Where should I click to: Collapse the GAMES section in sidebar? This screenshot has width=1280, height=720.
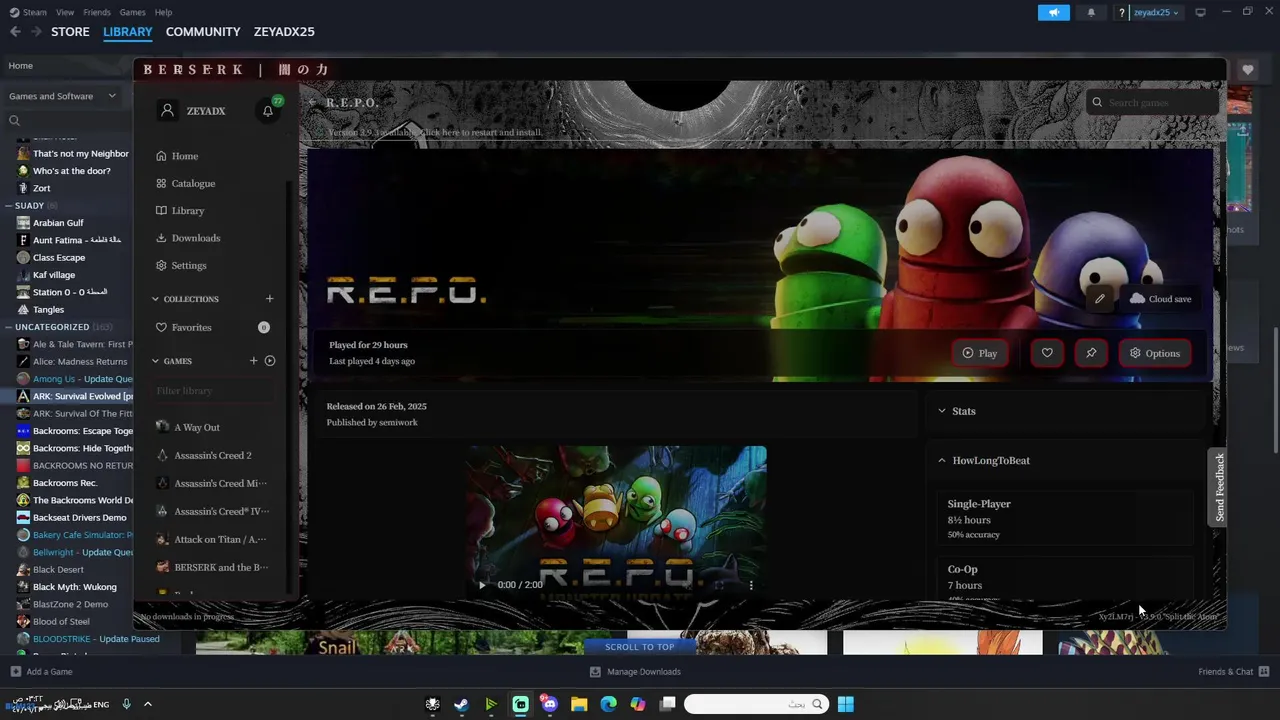[x=155, y=361]
